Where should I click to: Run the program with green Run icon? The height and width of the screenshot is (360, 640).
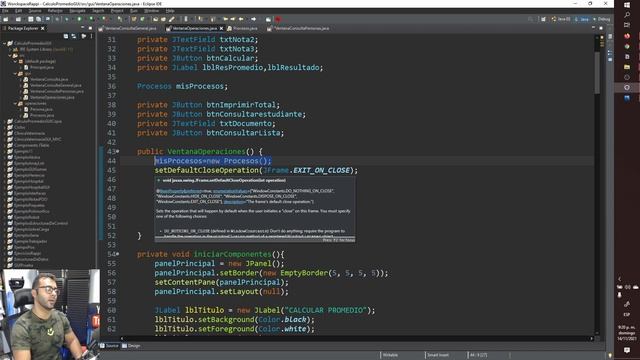point(80,19)
